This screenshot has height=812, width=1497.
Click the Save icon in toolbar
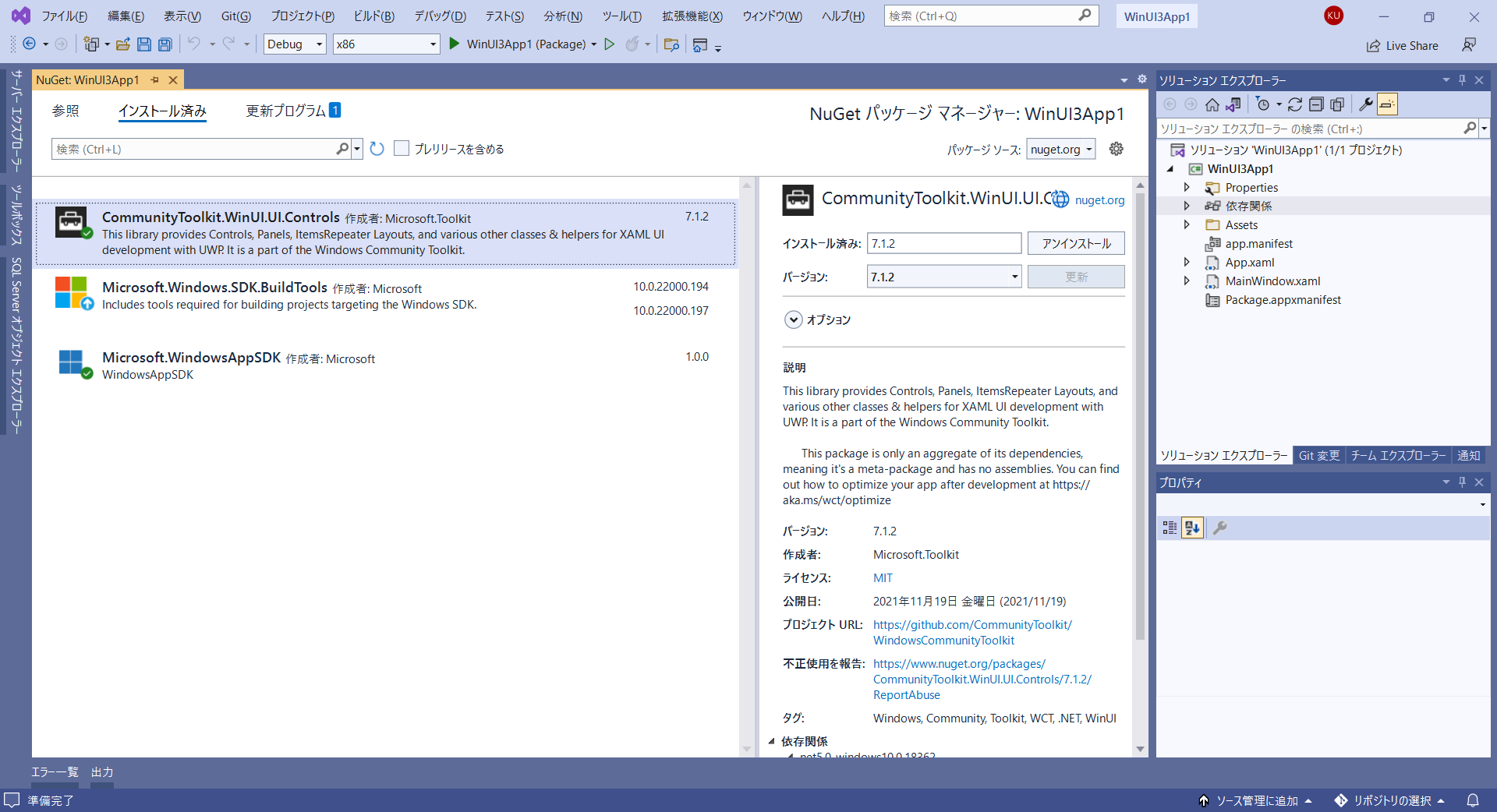(144, 44)
